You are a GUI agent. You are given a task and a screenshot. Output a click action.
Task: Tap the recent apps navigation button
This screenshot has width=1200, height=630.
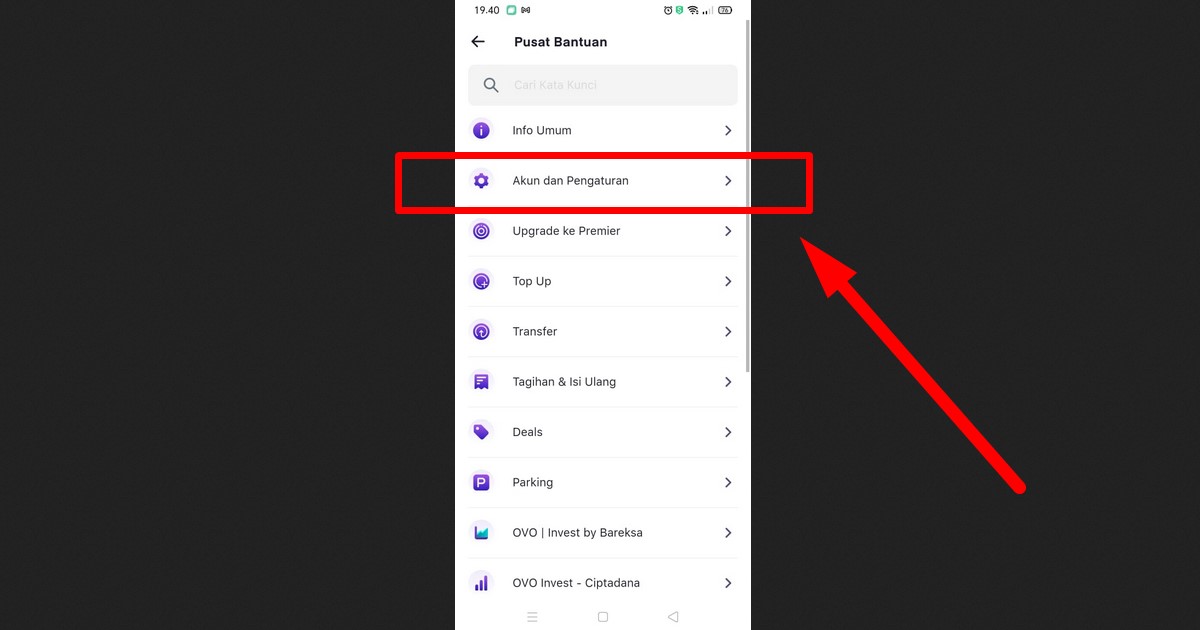[532, 617]
